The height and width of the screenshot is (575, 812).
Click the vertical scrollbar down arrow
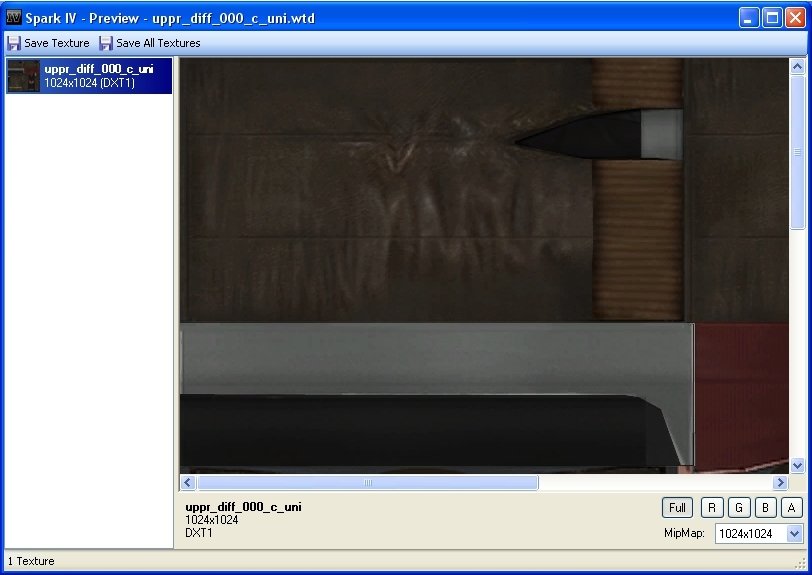click(x=797, y=465)
